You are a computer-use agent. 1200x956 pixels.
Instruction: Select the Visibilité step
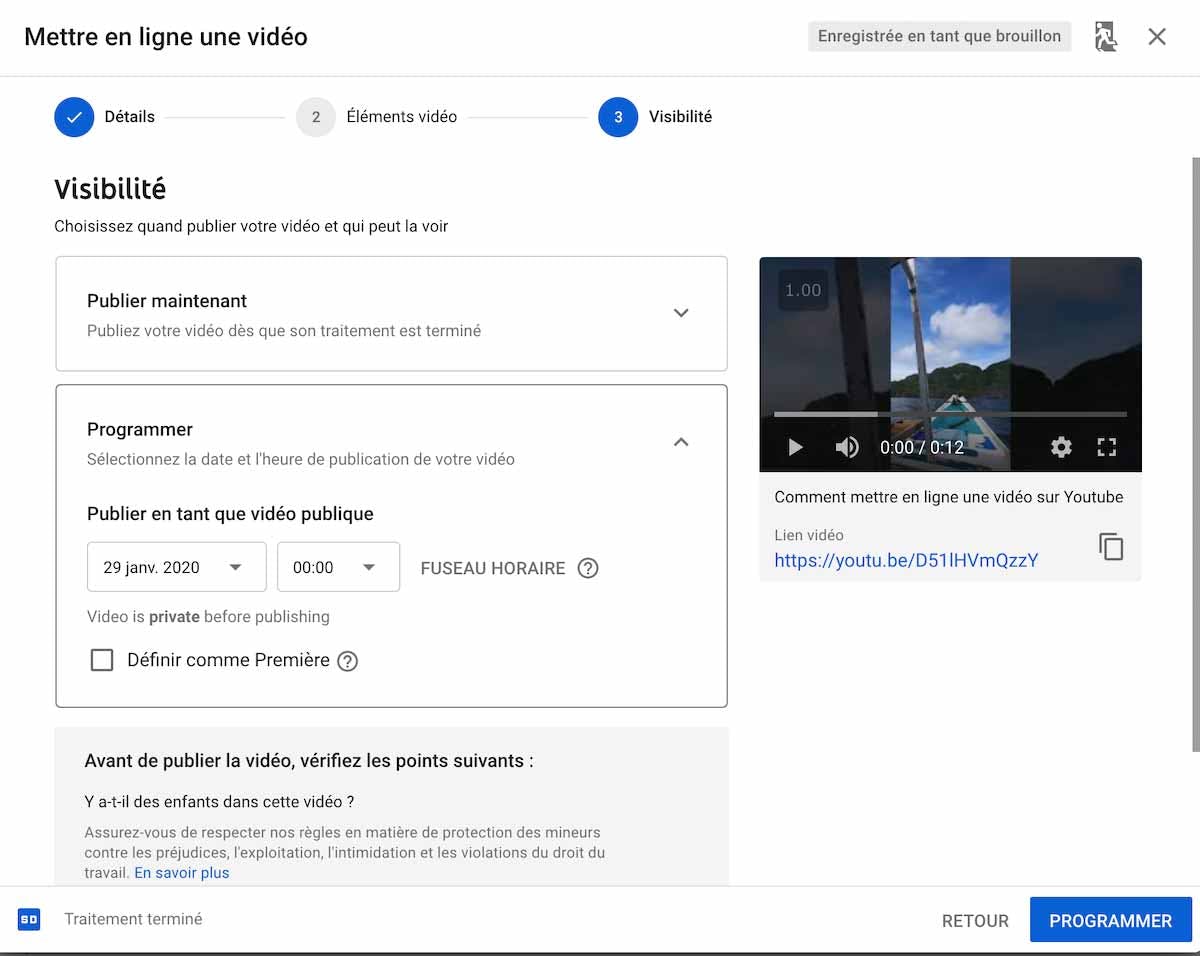(x=655, y=117)
